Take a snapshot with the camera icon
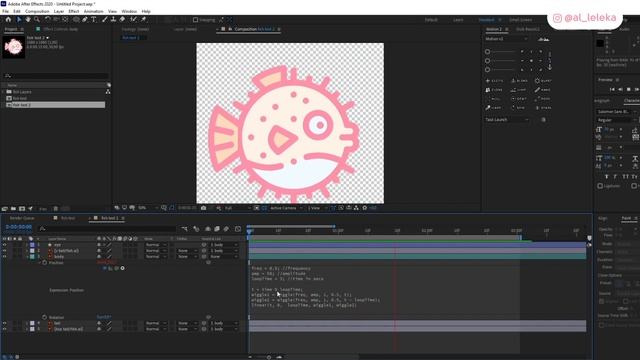The width and height of the screenshot is (640, 360). (203, 208)
